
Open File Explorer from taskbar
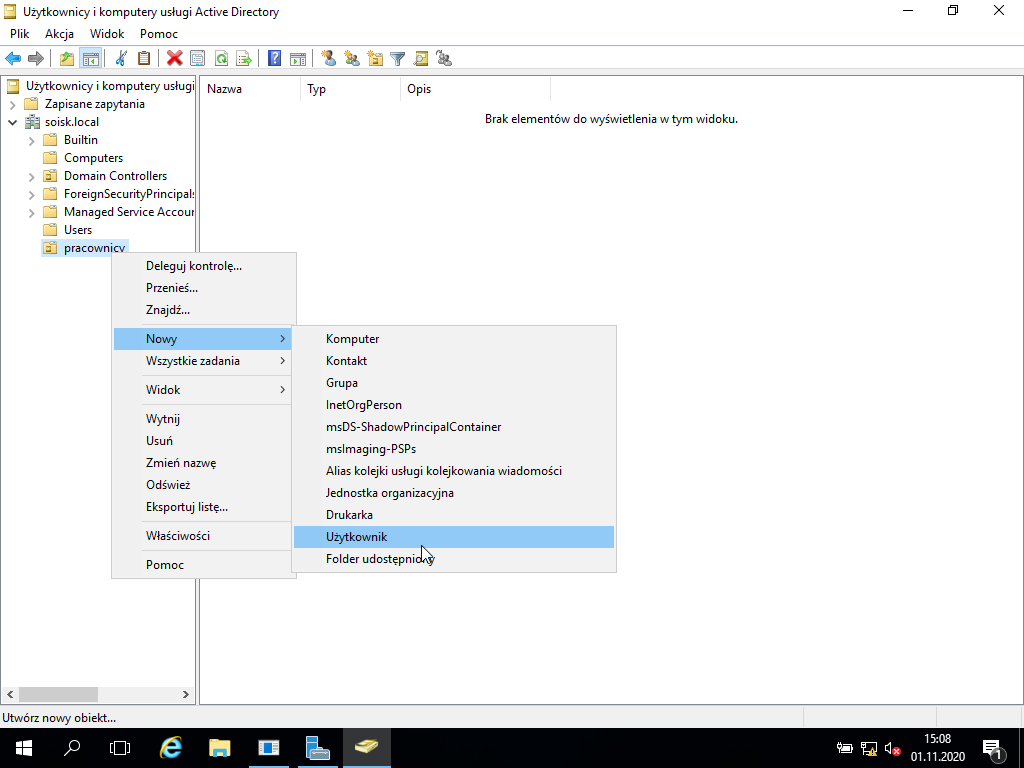[219, 748]
